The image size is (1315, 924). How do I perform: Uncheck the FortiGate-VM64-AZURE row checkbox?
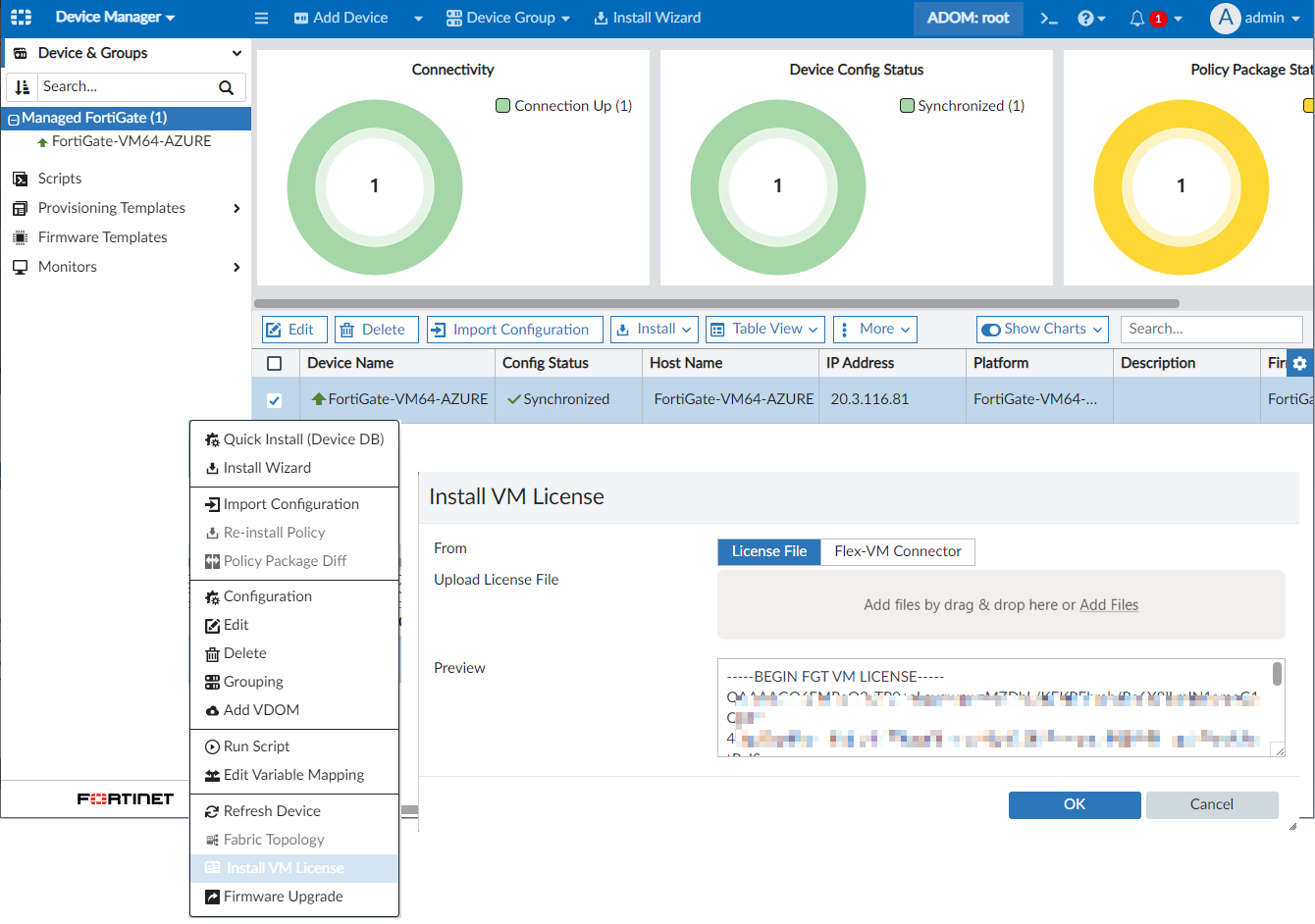coord(275,400)
